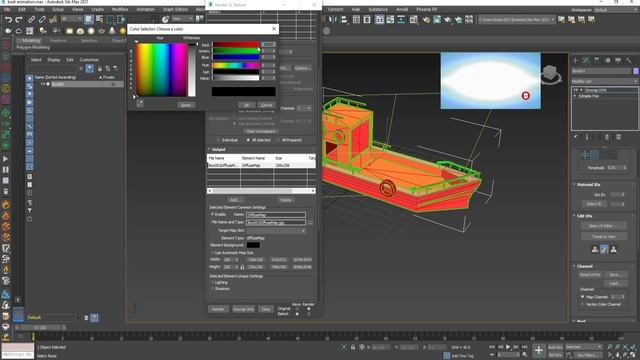This screenshot has height=360, width=640.
Task: Open the File menu
Action: tap(7, 9)
